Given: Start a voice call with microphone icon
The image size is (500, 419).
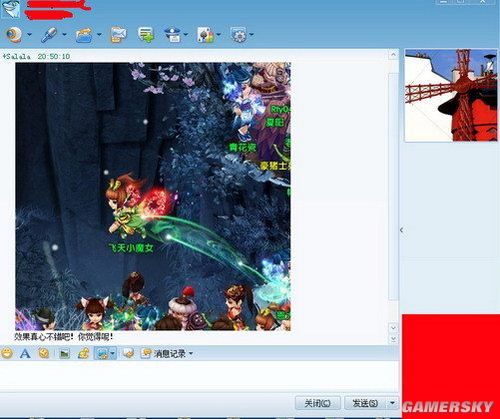Looking at the screenshot, I should click(x=49, y=35).
